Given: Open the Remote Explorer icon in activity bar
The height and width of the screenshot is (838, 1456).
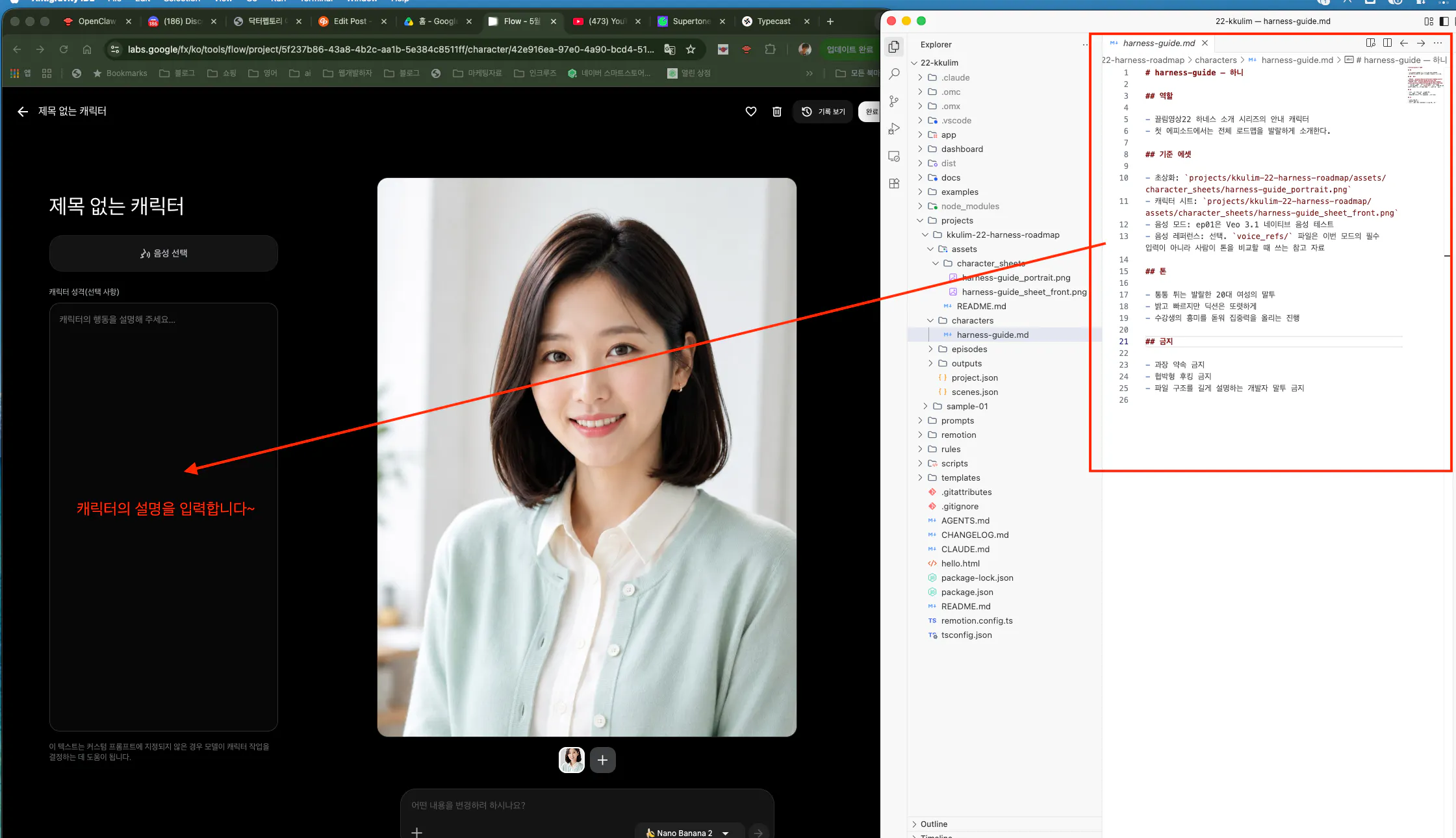Looking at the screenshot, I should click(894, 157).
